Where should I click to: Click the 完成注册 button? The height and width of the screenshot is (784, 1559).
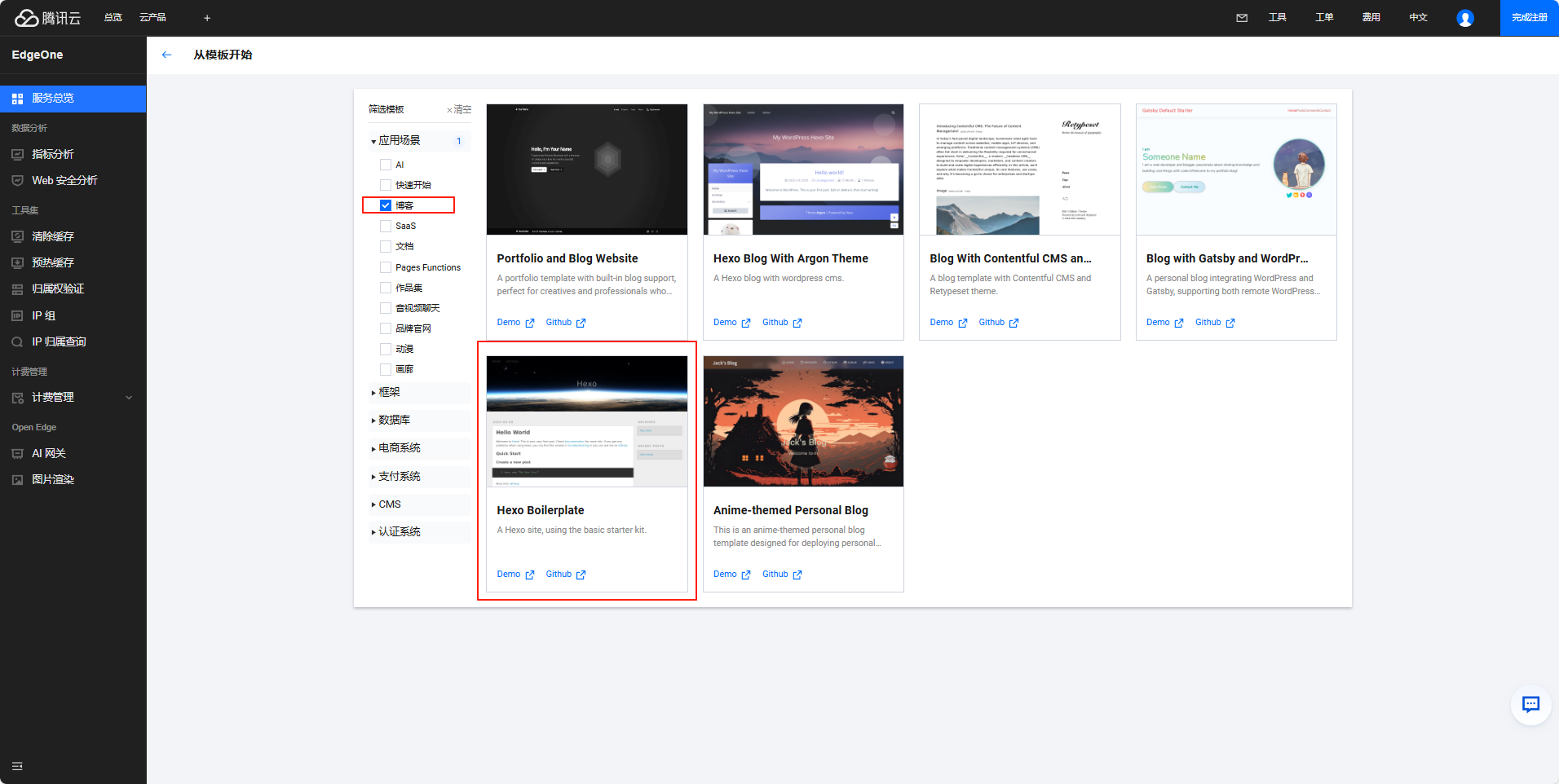[1529, 17]
